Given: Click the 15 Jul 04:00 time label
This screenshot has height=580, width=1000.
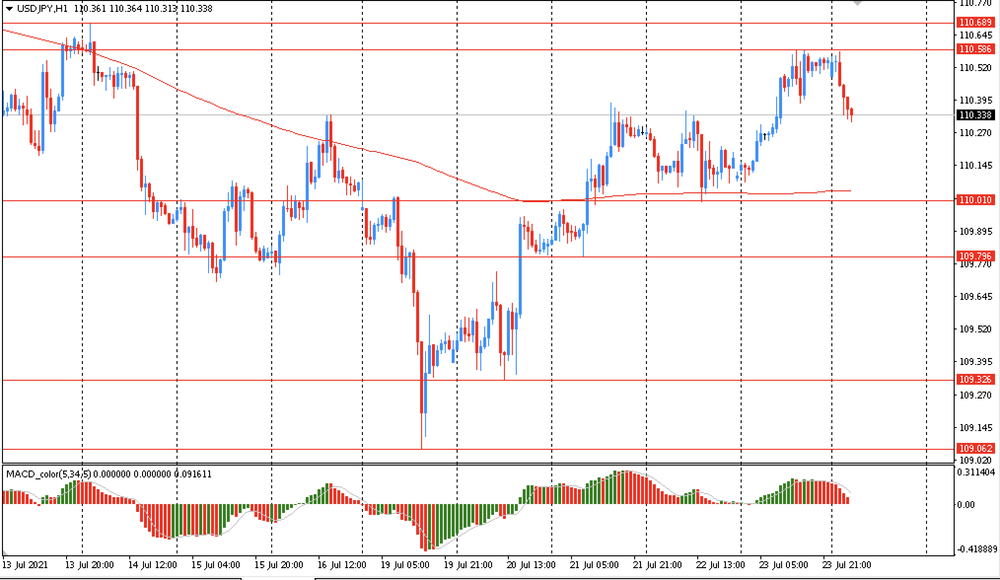Looking at the screenshot, I should click(216, 565).
